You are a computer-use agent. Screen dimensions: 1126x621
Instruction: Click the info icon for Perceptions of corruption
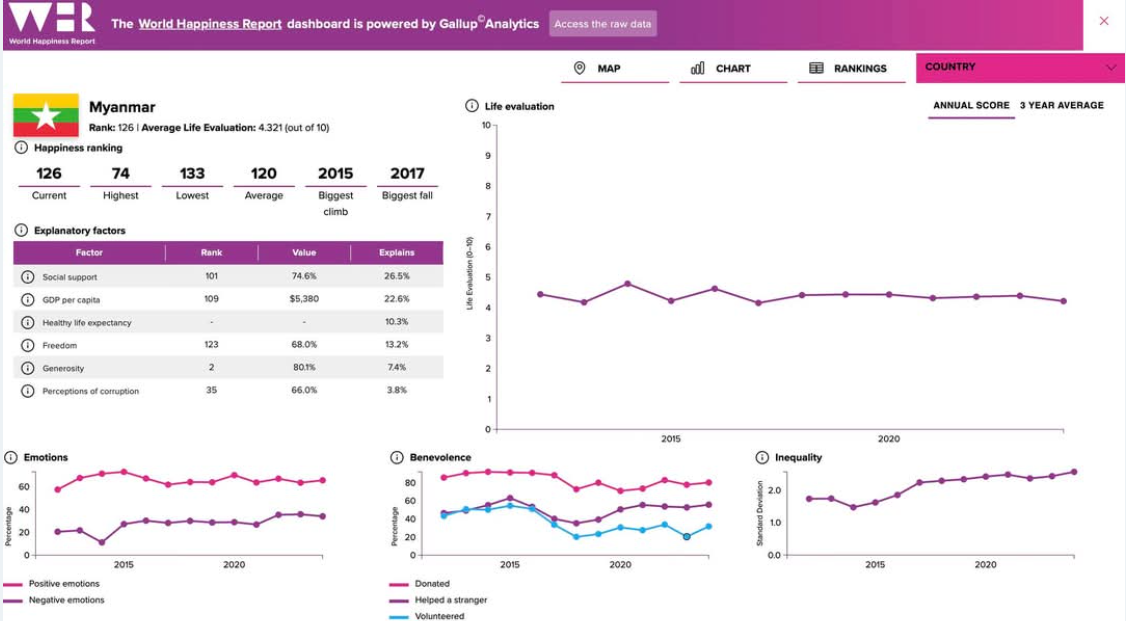(27, 391)
